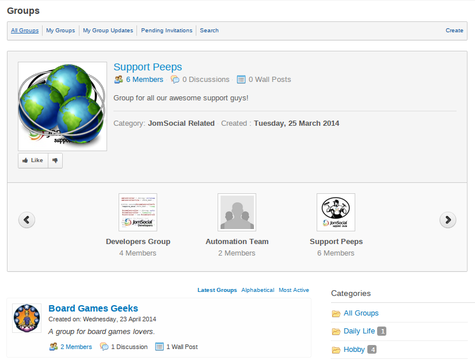Open Pending Invitations tab
Image resolution: width=475 pixels, height=360 pixels.
pos(166,30)
